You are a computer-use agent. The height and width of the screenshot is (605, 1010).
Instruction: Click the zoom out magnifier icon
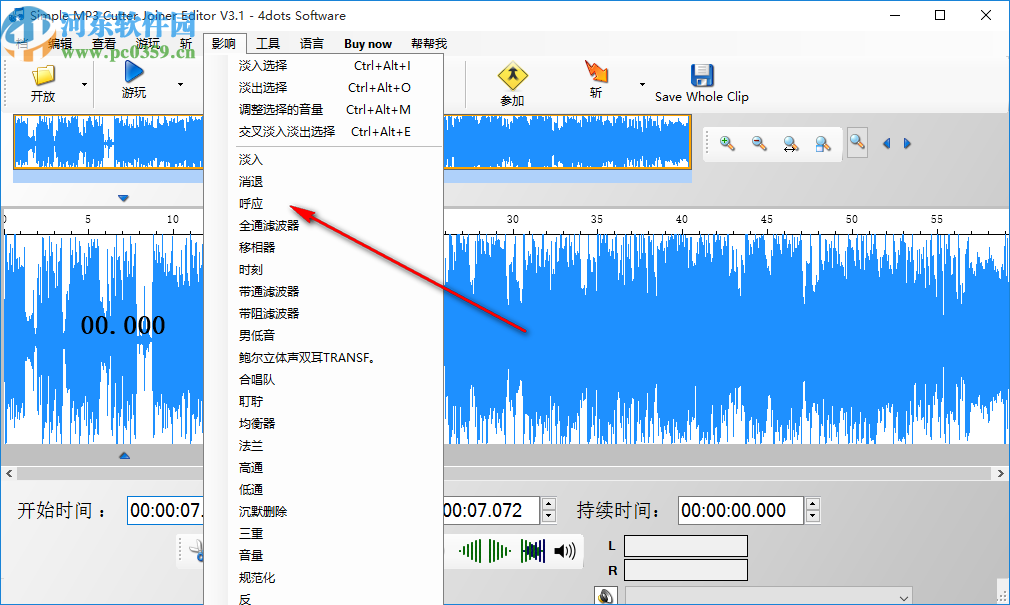759,143
